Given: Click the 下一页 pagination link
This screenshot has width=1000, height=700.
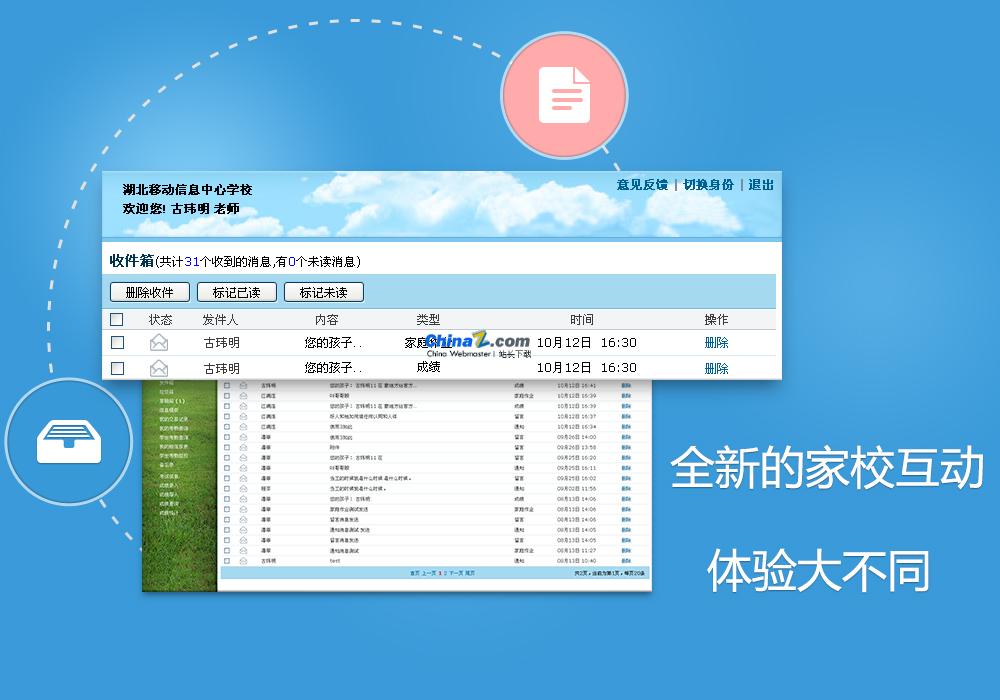Looking at the screenshot, I should [455, 572].
